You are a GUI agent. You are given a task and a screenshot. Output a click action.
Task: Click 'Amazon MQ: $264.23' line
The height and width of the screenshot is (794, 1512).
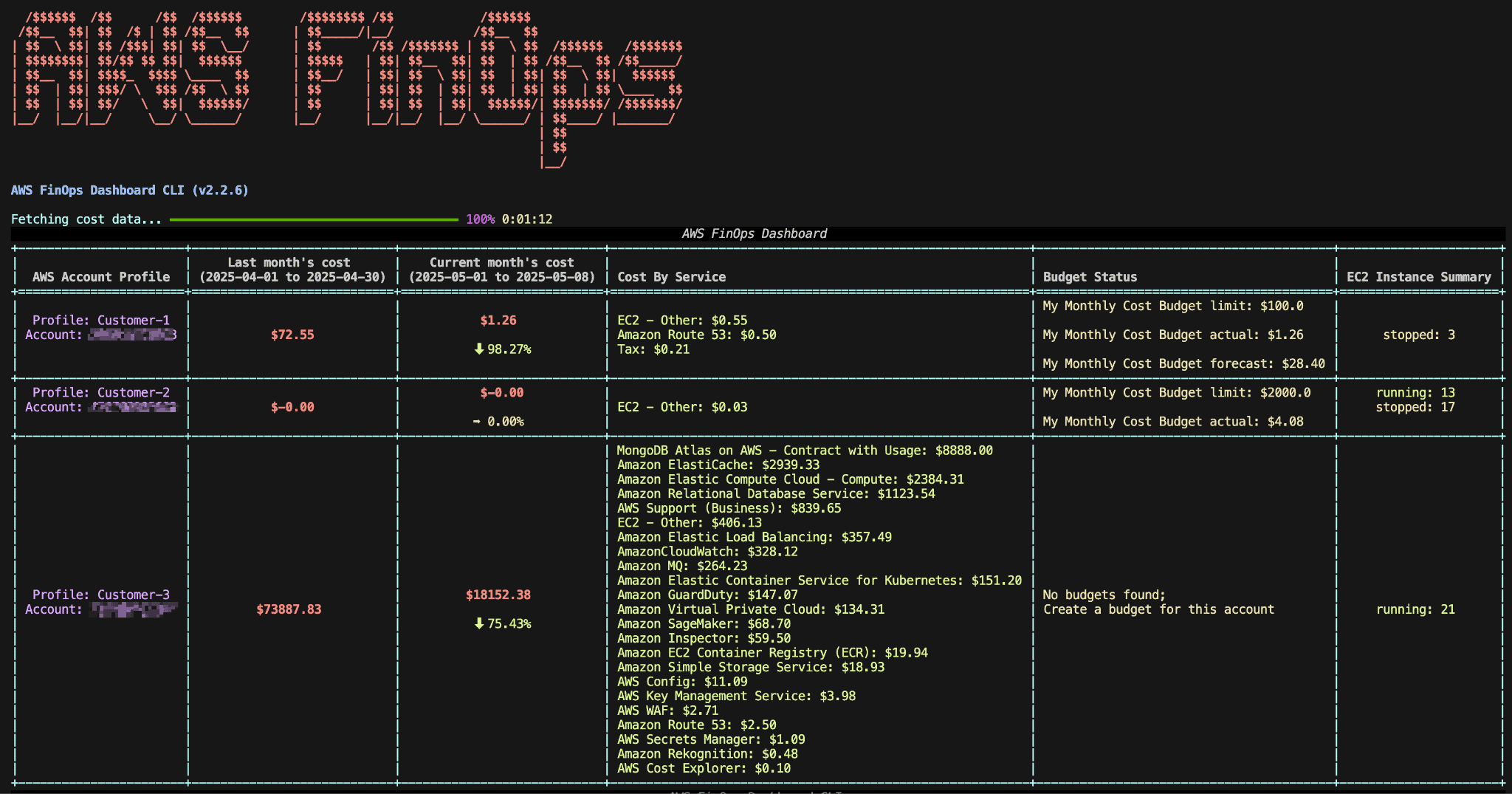click(682, 567)
